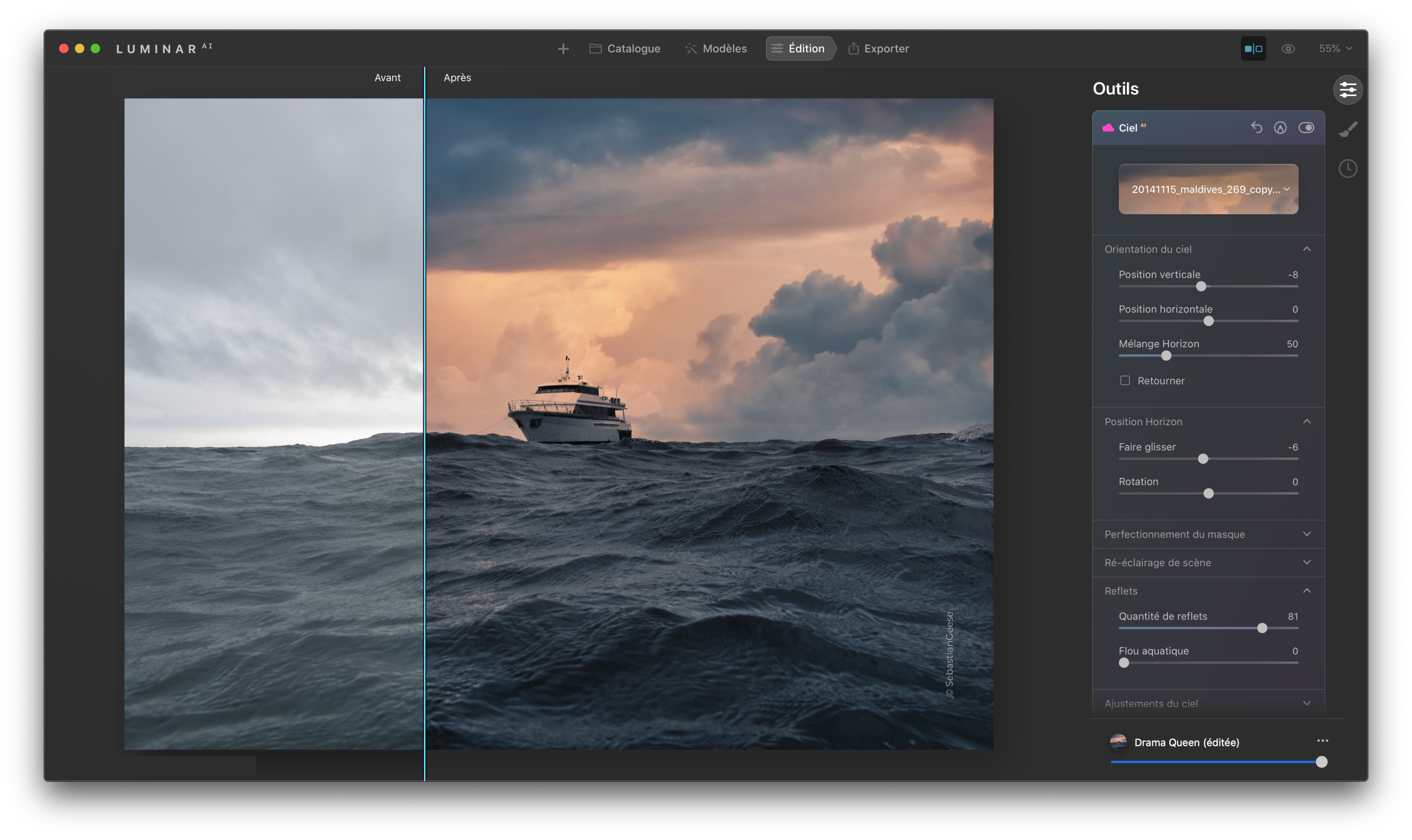Click the Ciel tool title
Viewport: 1412px width, 840px height.
1128,128
